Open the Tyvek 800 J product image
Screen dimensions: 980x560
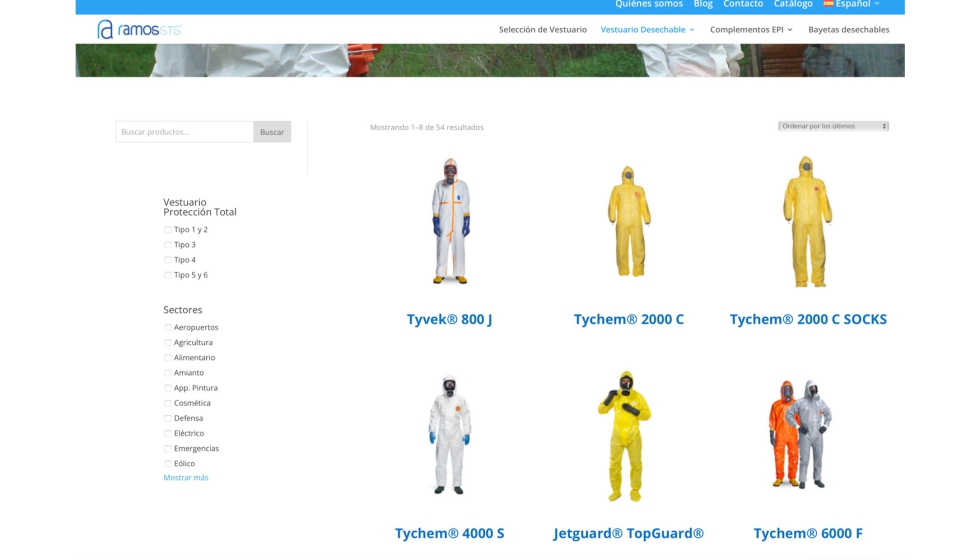(450, 222)
